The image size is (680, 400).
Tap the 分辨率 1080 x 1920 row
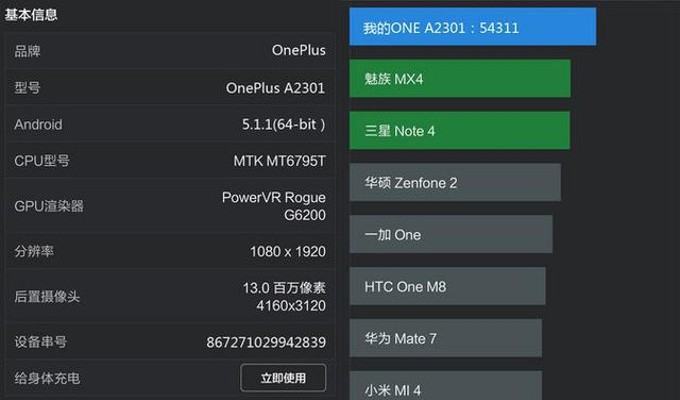(169, 251)
